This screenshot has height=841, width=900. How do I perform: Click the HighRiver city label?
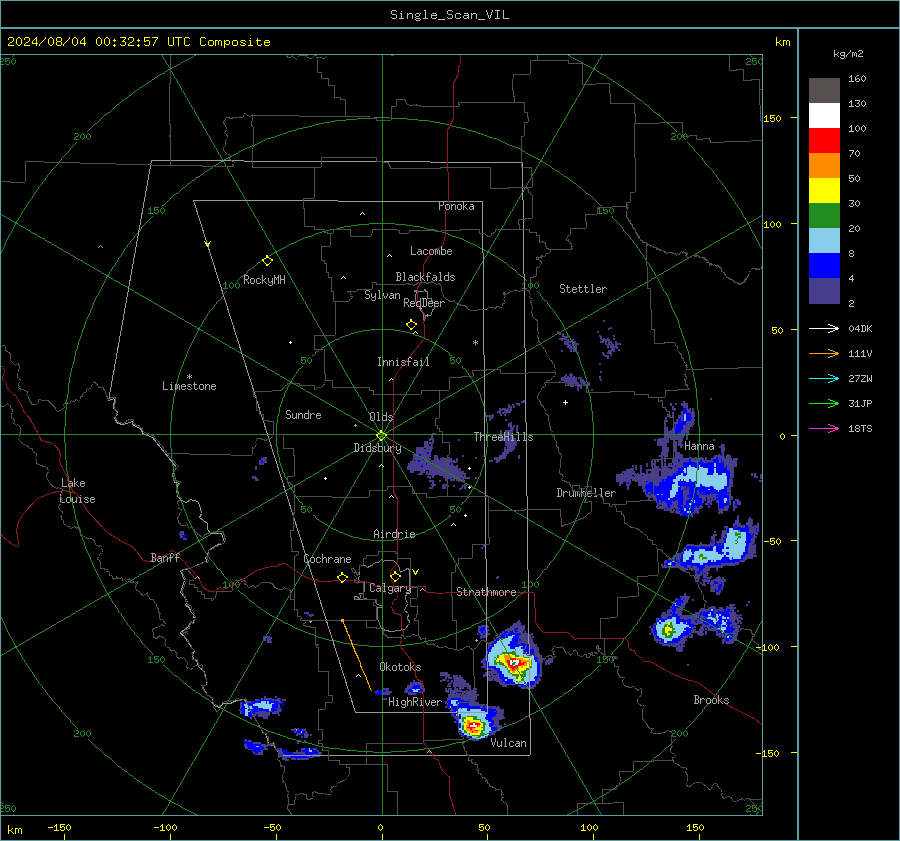(x=415, y=703)
